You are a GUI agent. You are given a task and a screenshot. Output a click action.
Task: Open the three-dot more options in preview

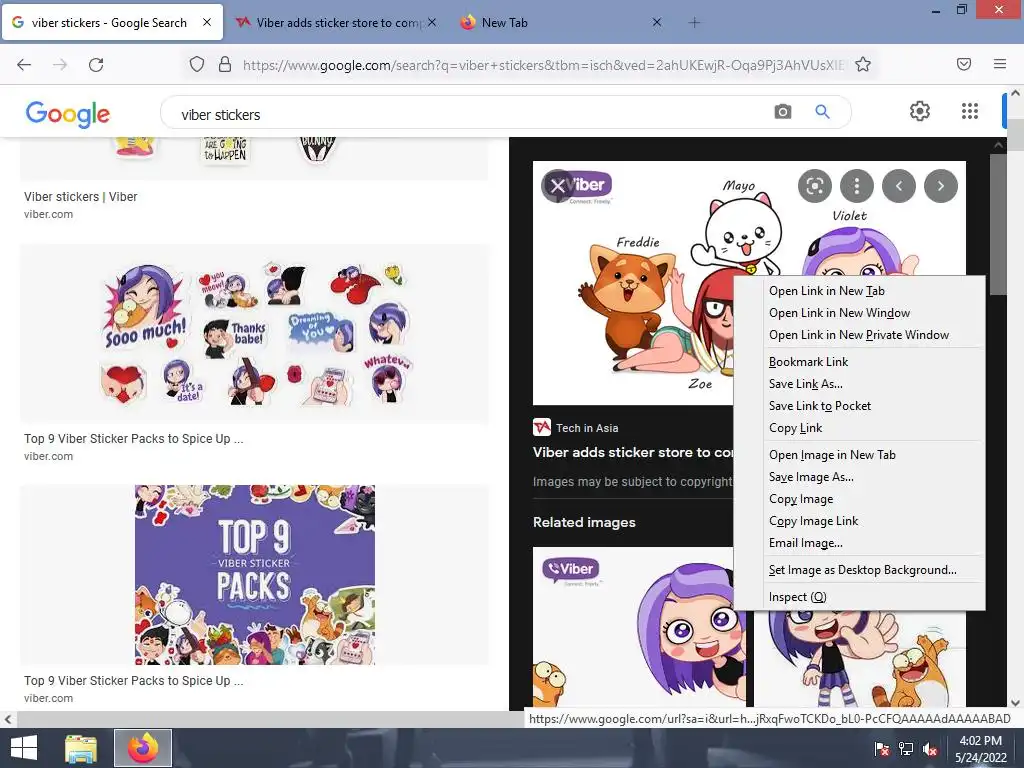(x=857, y=186)
